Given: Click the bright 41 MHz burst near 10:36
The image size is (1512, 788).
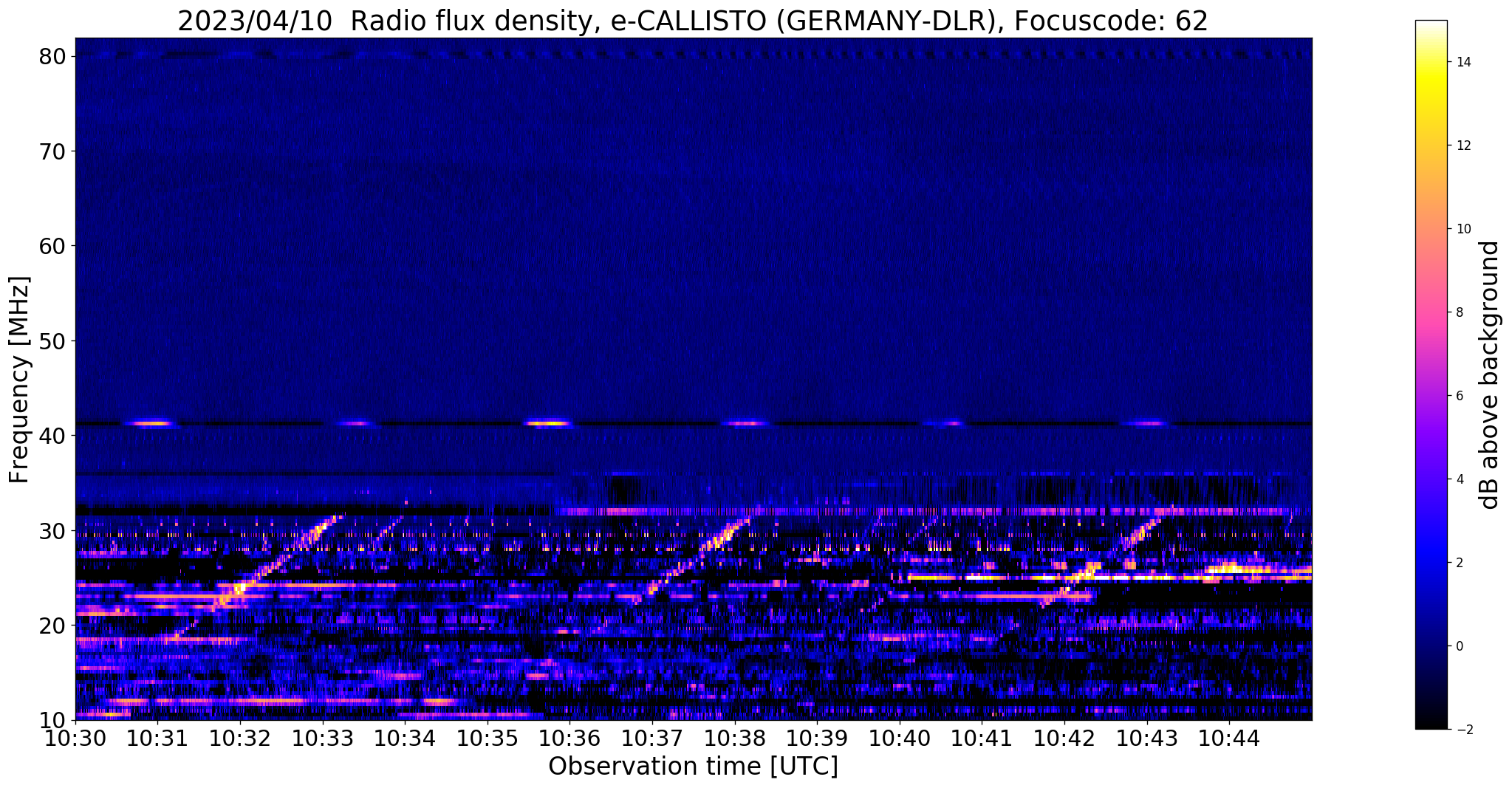Looking at the screenshot, I should coord(548,424).
